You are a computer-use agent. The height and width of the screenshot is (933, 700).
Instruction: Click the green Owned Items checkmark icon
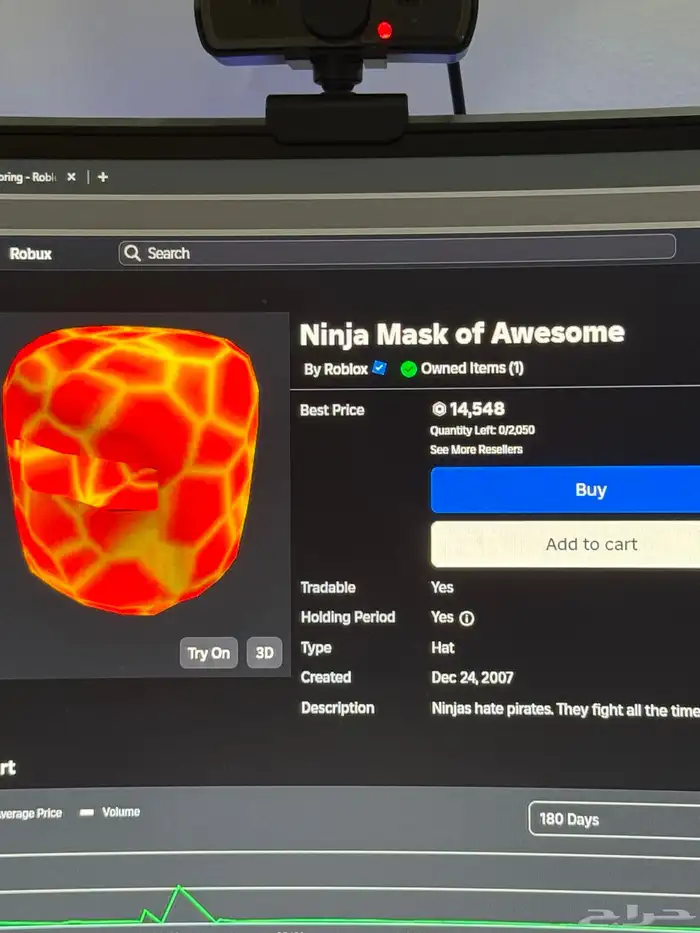pos(408,370)
